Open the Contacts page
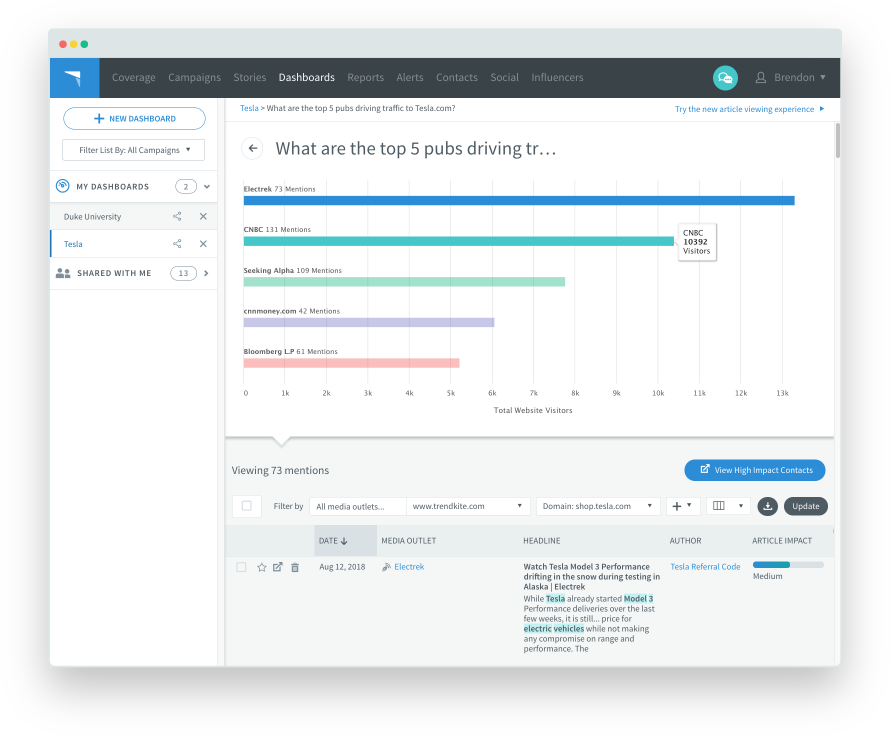890x736 pixels. click(457, 77)
